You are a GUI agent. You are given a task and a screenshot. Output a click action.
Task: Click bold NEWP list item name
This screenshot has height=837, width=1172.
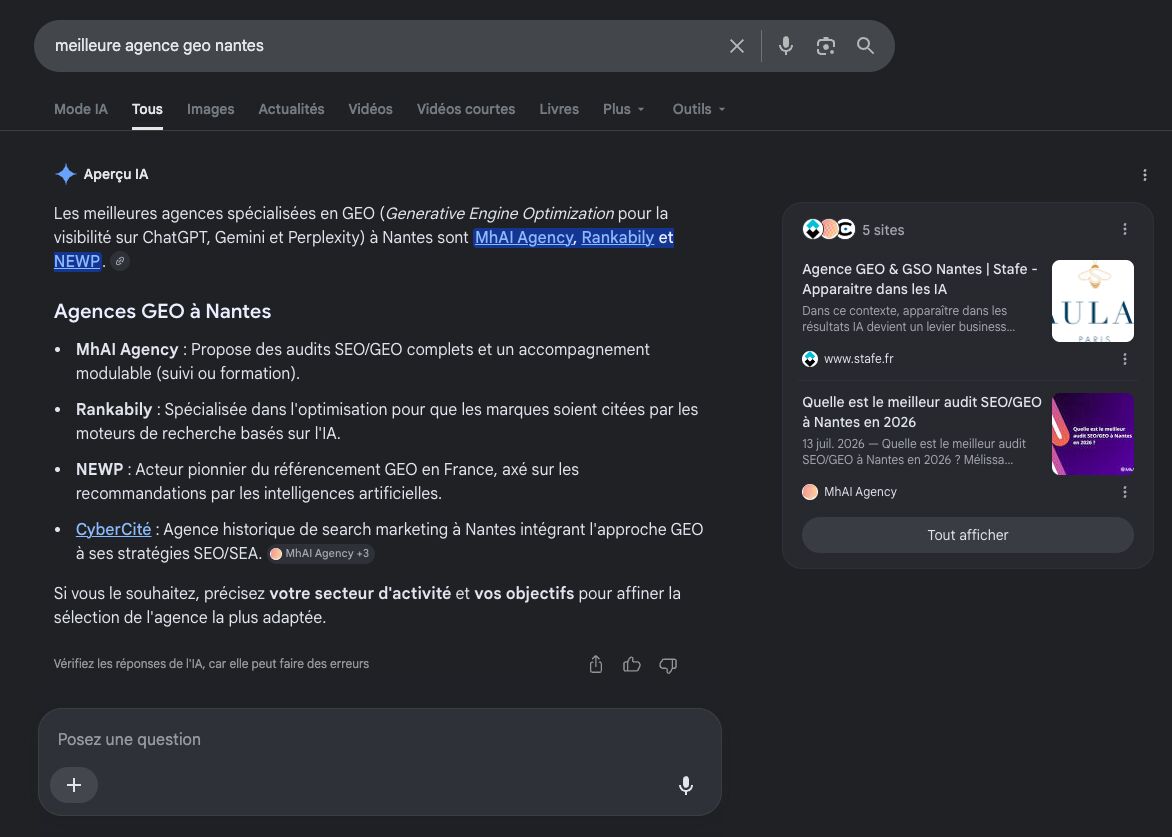point(99,469)
